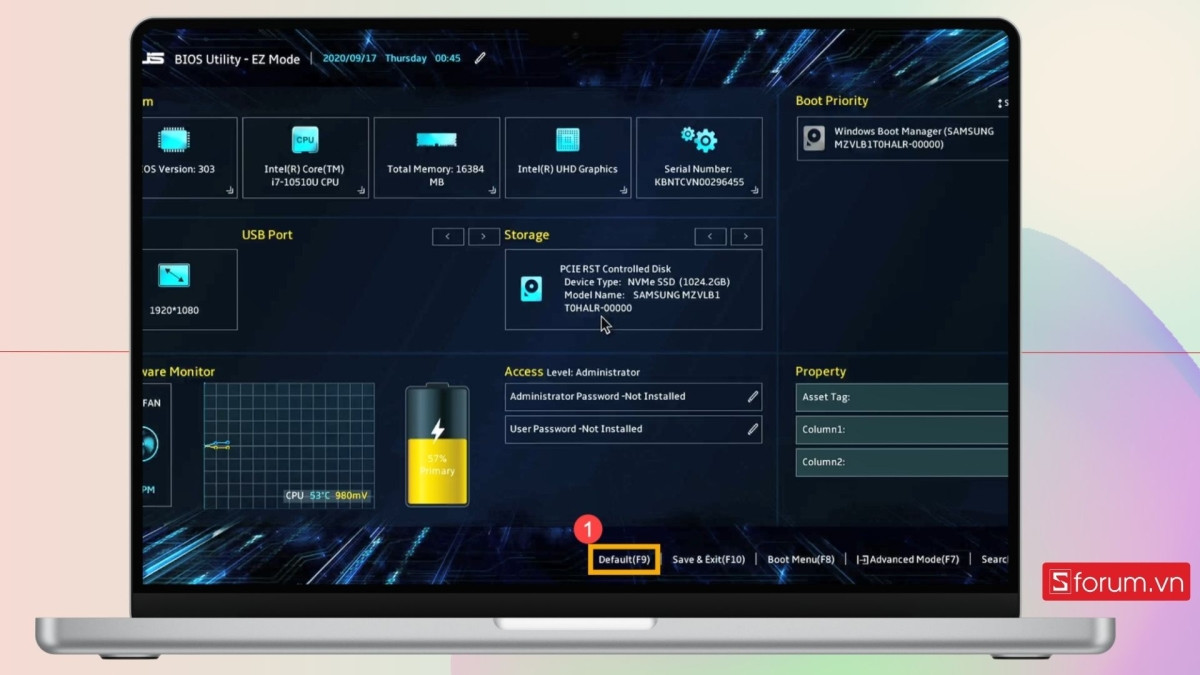1200x675 pixels.
Task: Click the gears icon above Serial Number
Action: (x=699, y=138)
